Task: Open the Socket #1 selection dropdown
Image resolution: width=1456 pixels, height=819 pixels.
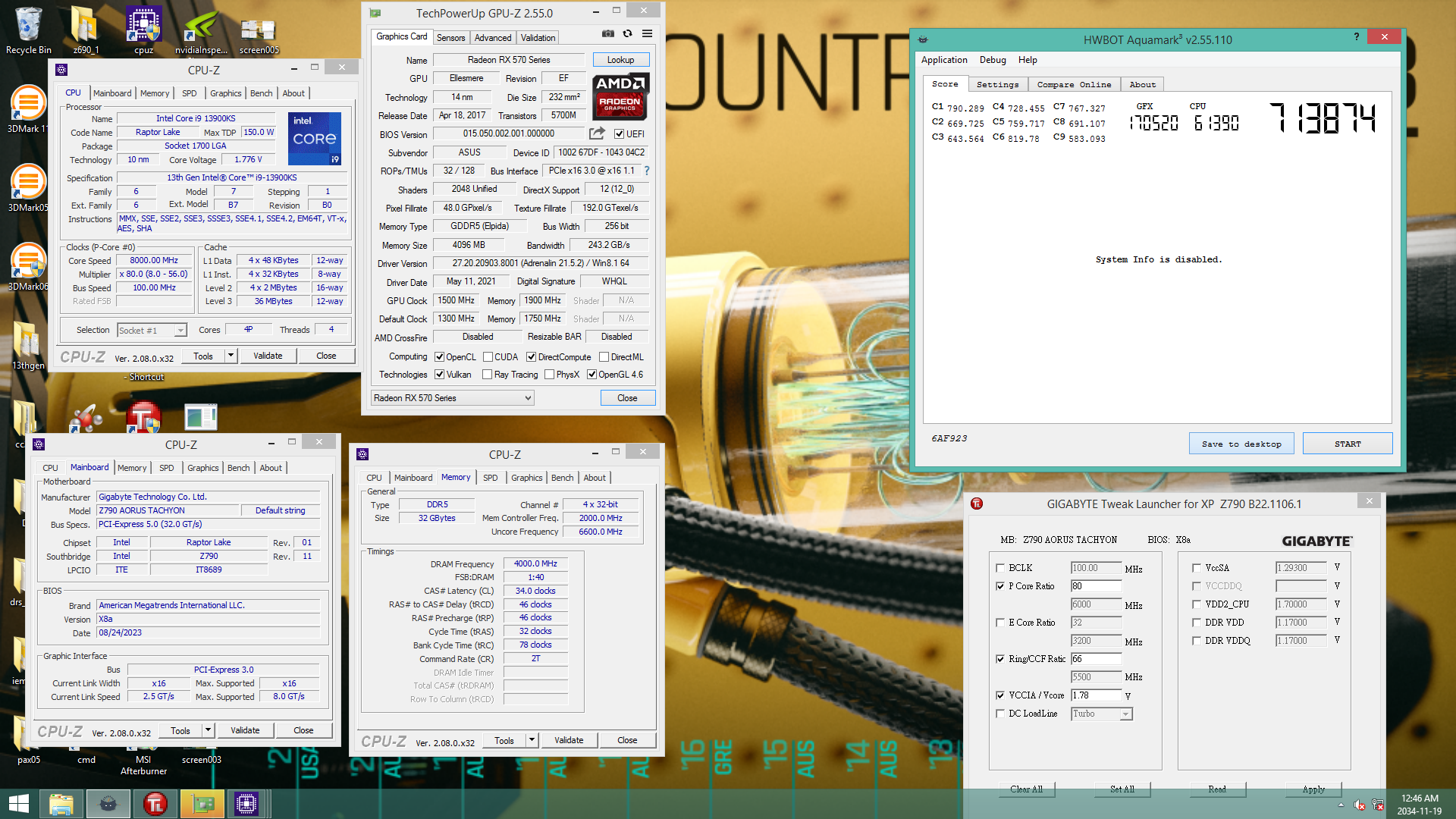Action: point(152,331)
